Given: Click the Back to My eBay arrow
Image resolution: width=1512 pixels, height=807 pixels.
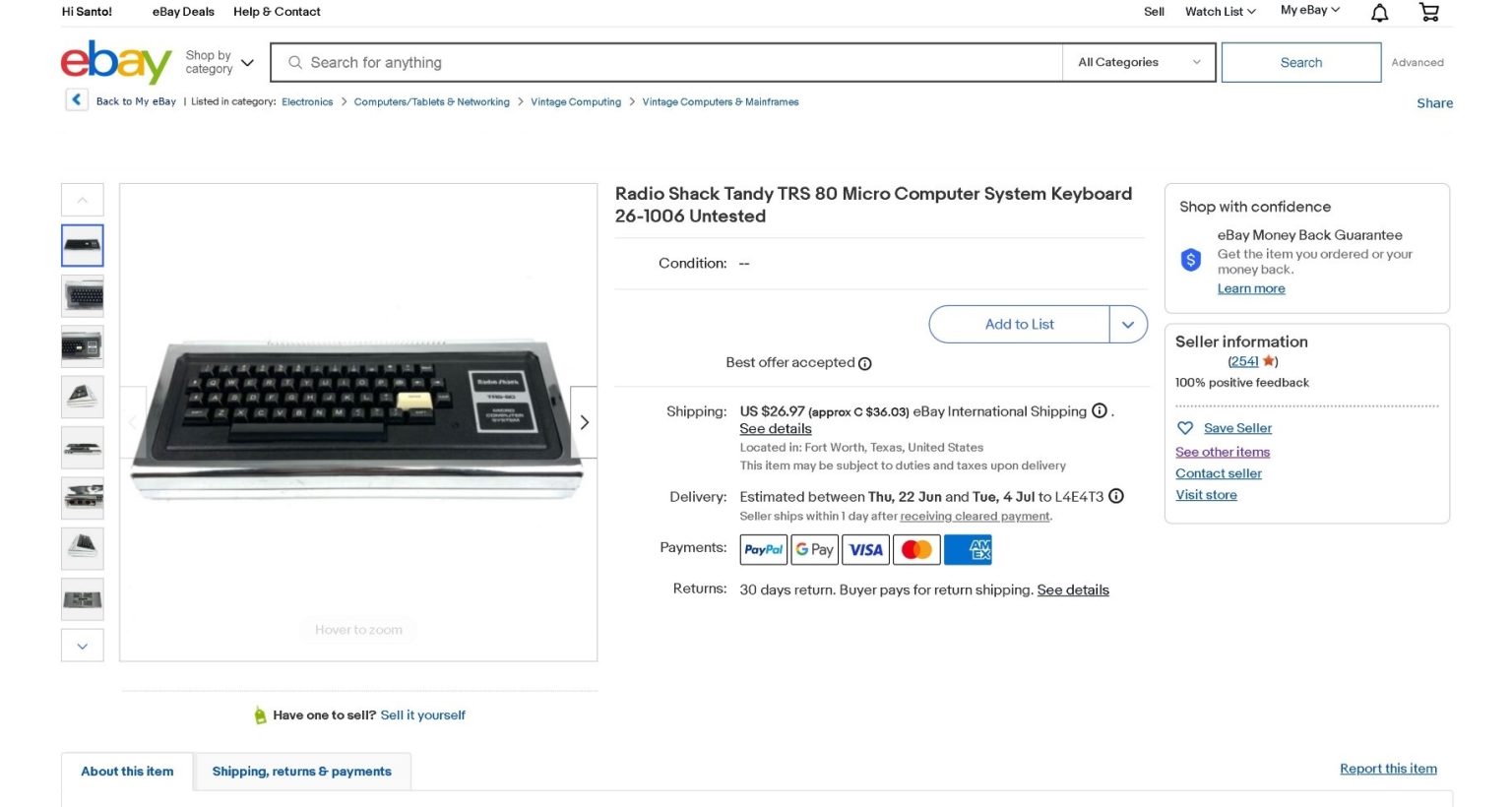Looking at the screenshot, I should tap(76, 99).
